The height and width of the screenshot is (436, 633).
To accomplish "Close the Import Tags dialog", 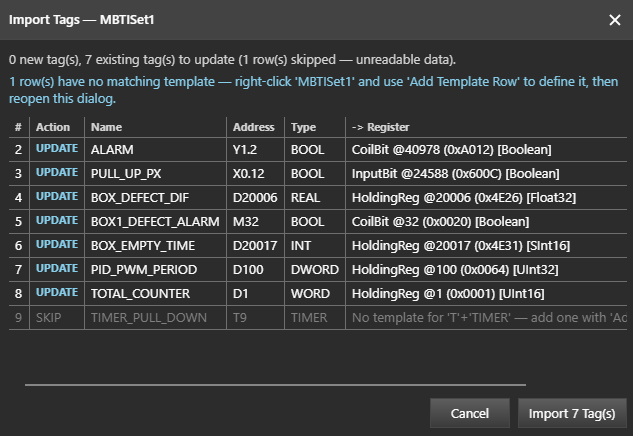I will pyautogui.click(x=614, y=20).
